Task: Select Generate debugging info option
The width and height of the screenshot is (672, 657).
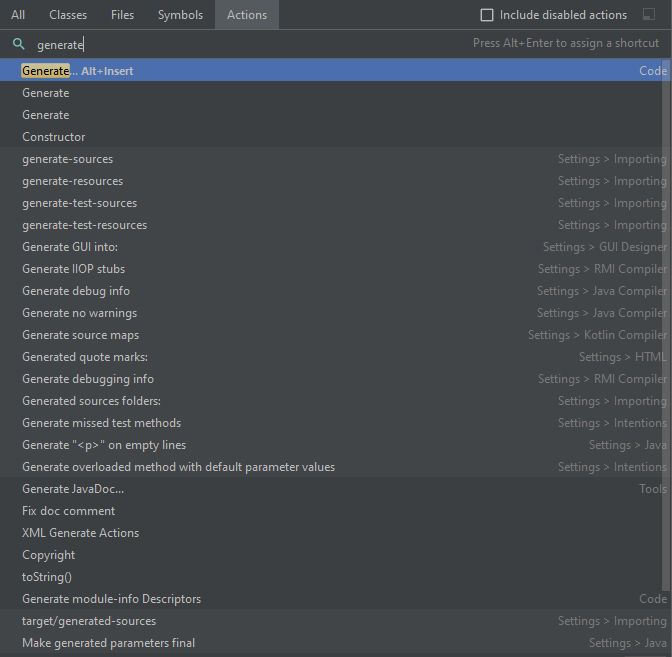Action: (x=335, y=379)
